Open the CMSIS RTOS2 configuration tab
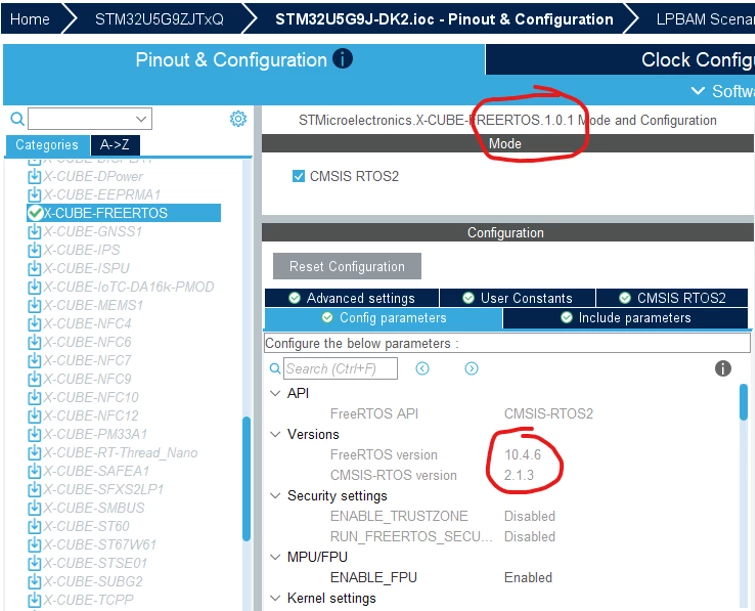This screenshot has height=611, width=755. tap(672, 298)
